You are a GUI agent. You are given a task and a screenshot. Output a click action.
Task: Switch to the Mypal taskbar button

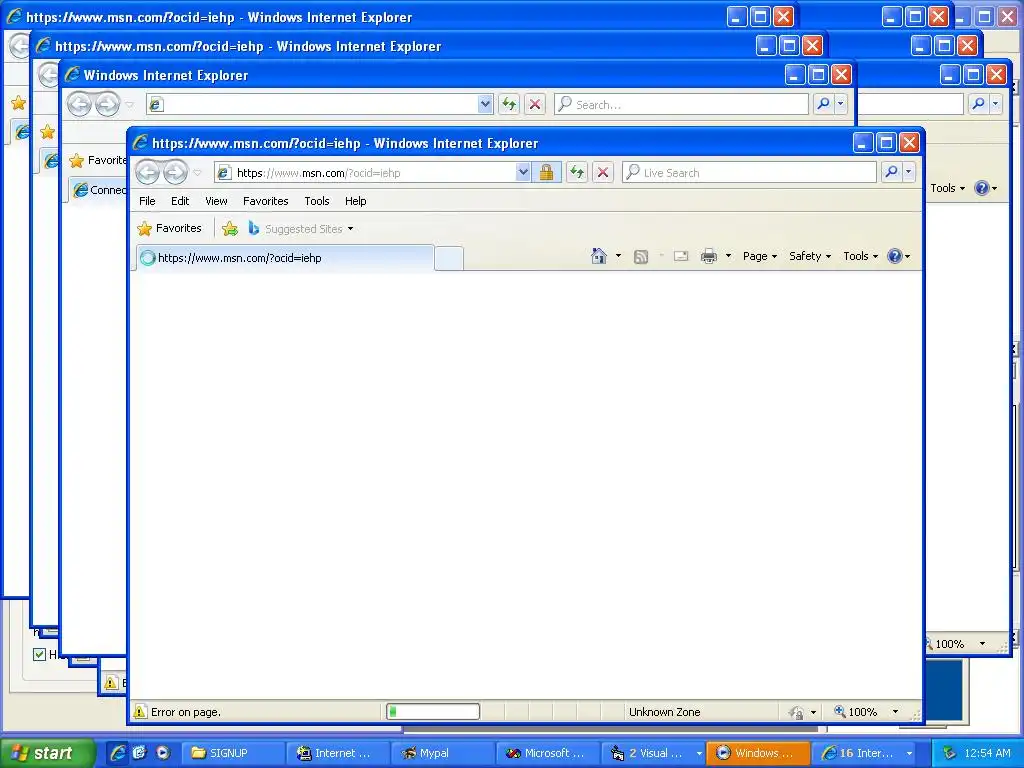(x=443, y=753)
